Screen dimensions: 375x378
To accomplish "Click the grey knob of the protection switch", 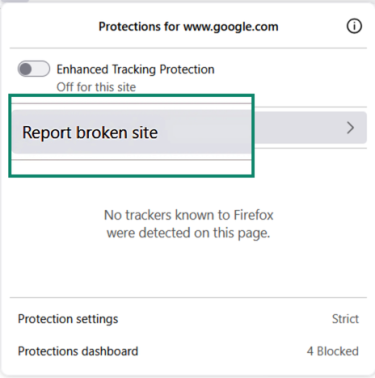I will (26, 69).
